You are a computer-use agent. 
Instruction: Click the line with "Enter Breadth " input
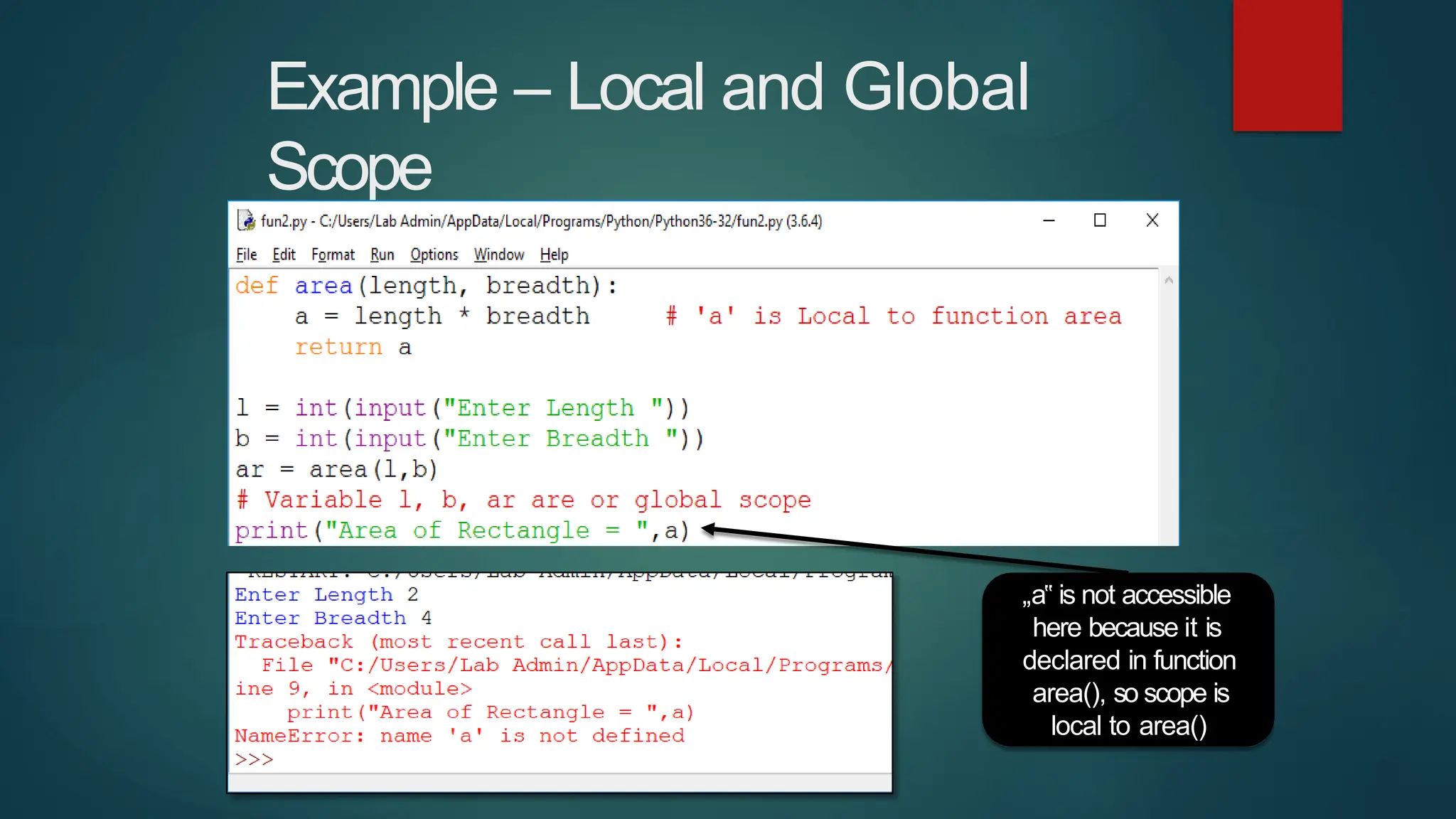click(469, 439)
